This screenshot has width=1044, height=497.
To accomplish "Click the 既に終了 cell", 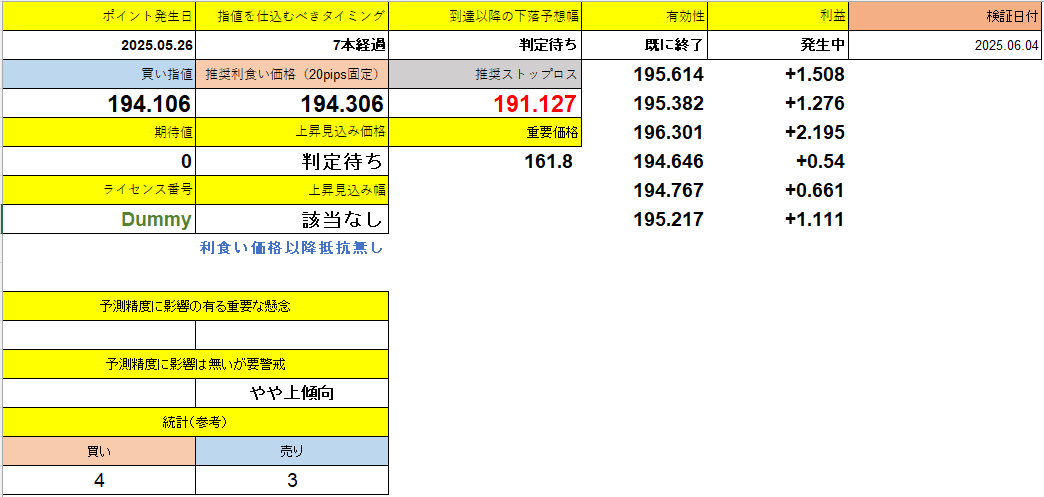I will coord(645,45).
